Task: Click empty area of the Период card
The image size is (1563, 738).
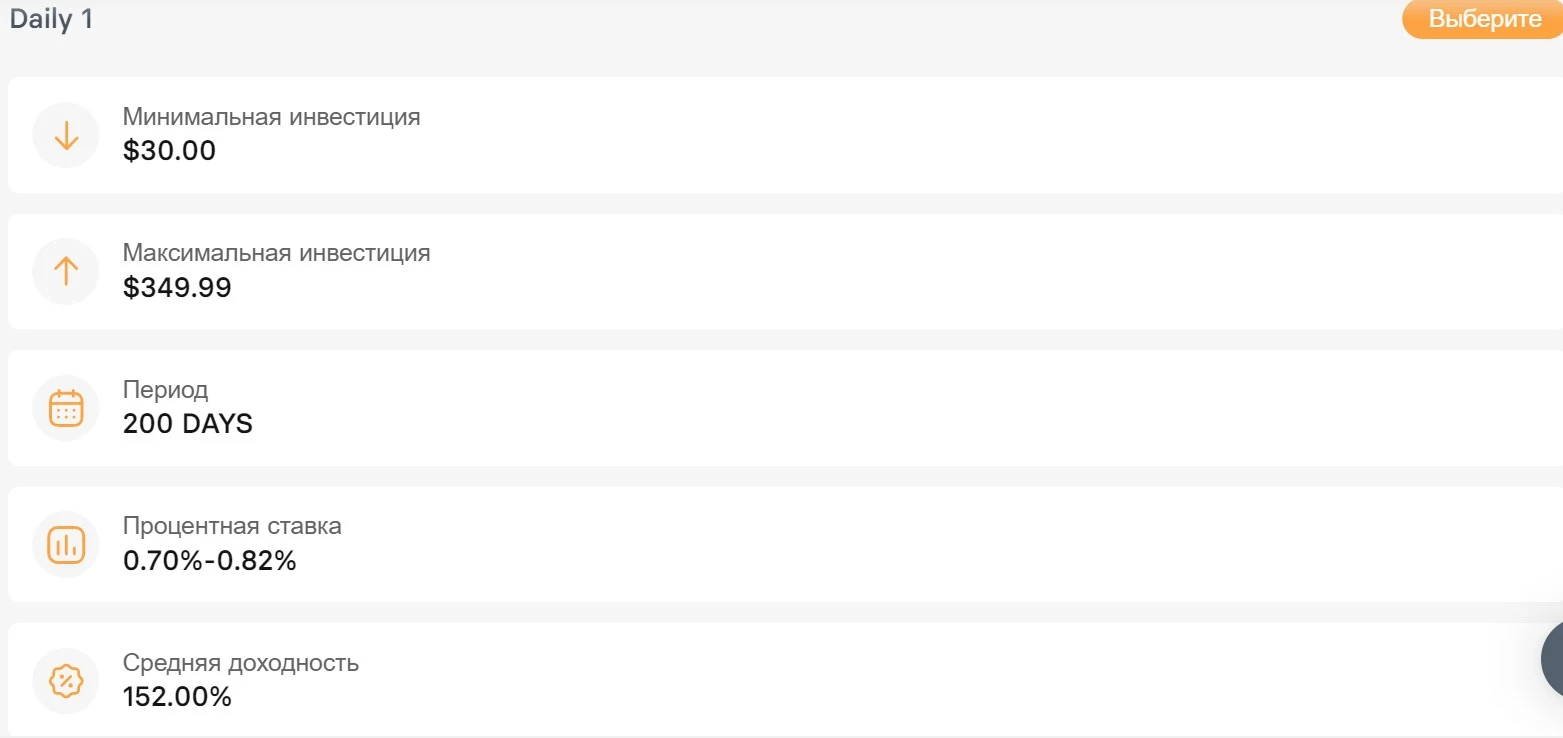Action: tap(900, 408)
